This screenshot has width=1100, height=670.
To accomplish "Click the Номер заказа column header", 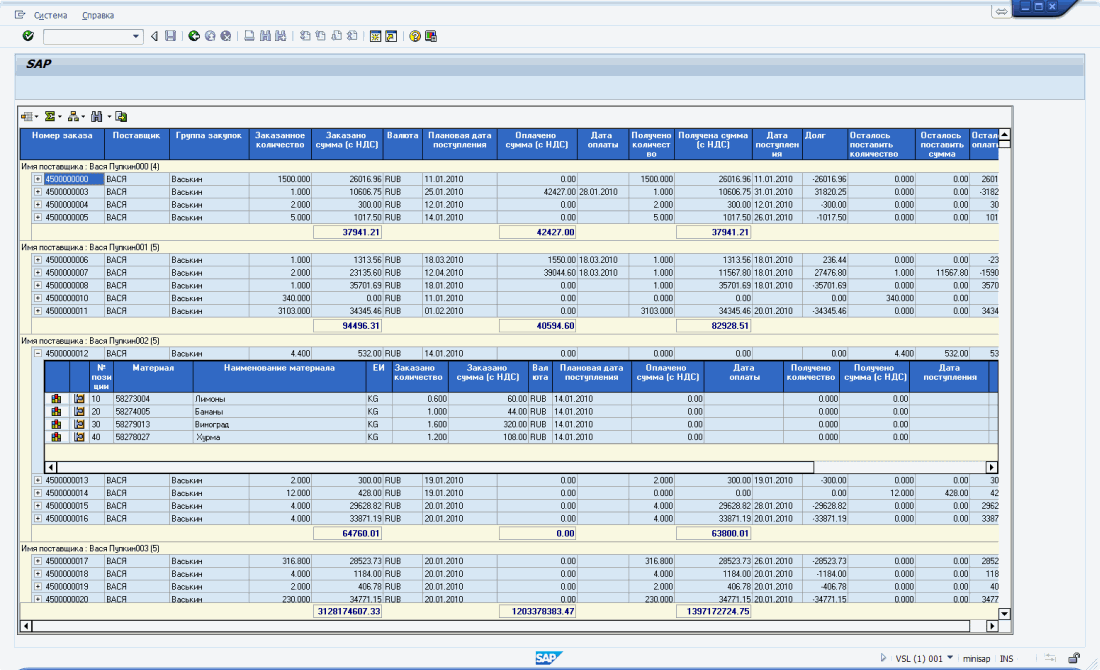I will pyautogui.click(x=62, y=144).
